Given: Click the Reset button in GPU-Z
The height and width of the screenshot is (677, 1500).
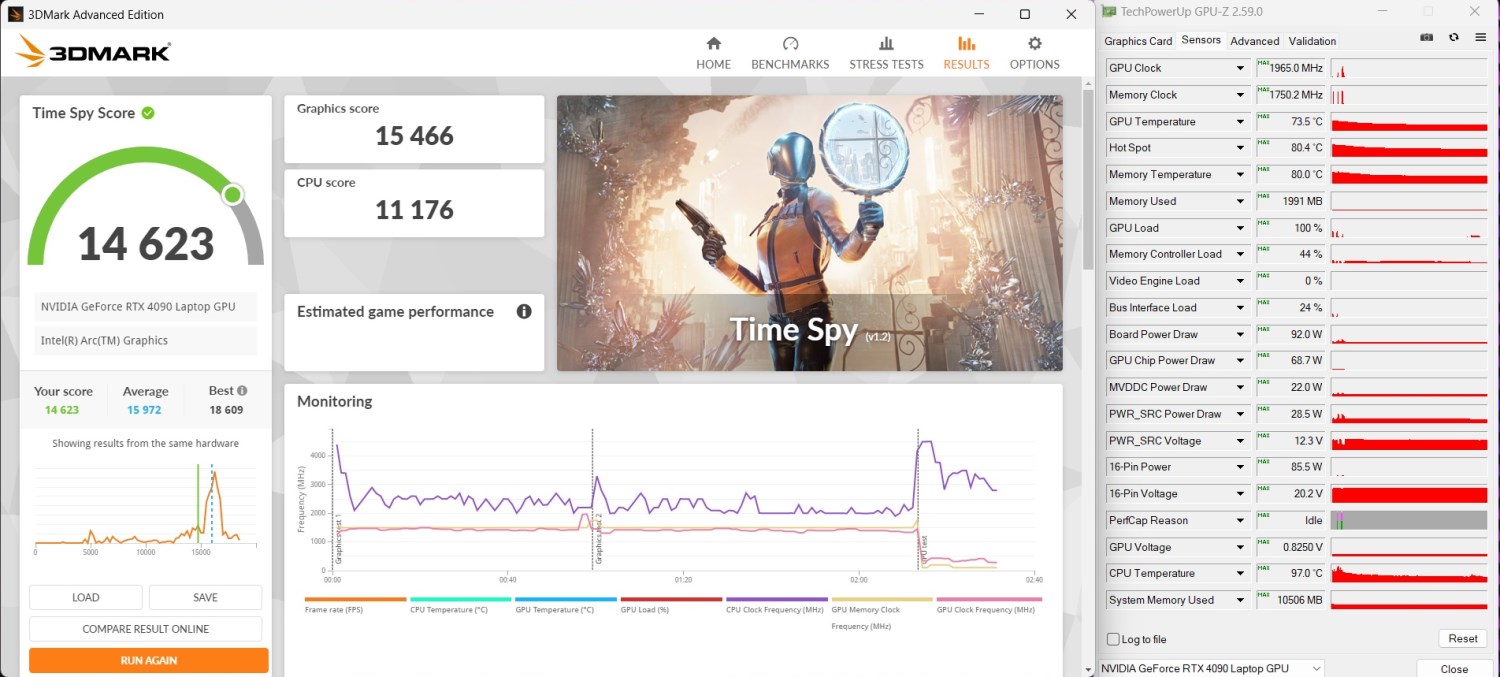Looking at the screenshot, I should 1462,638.
